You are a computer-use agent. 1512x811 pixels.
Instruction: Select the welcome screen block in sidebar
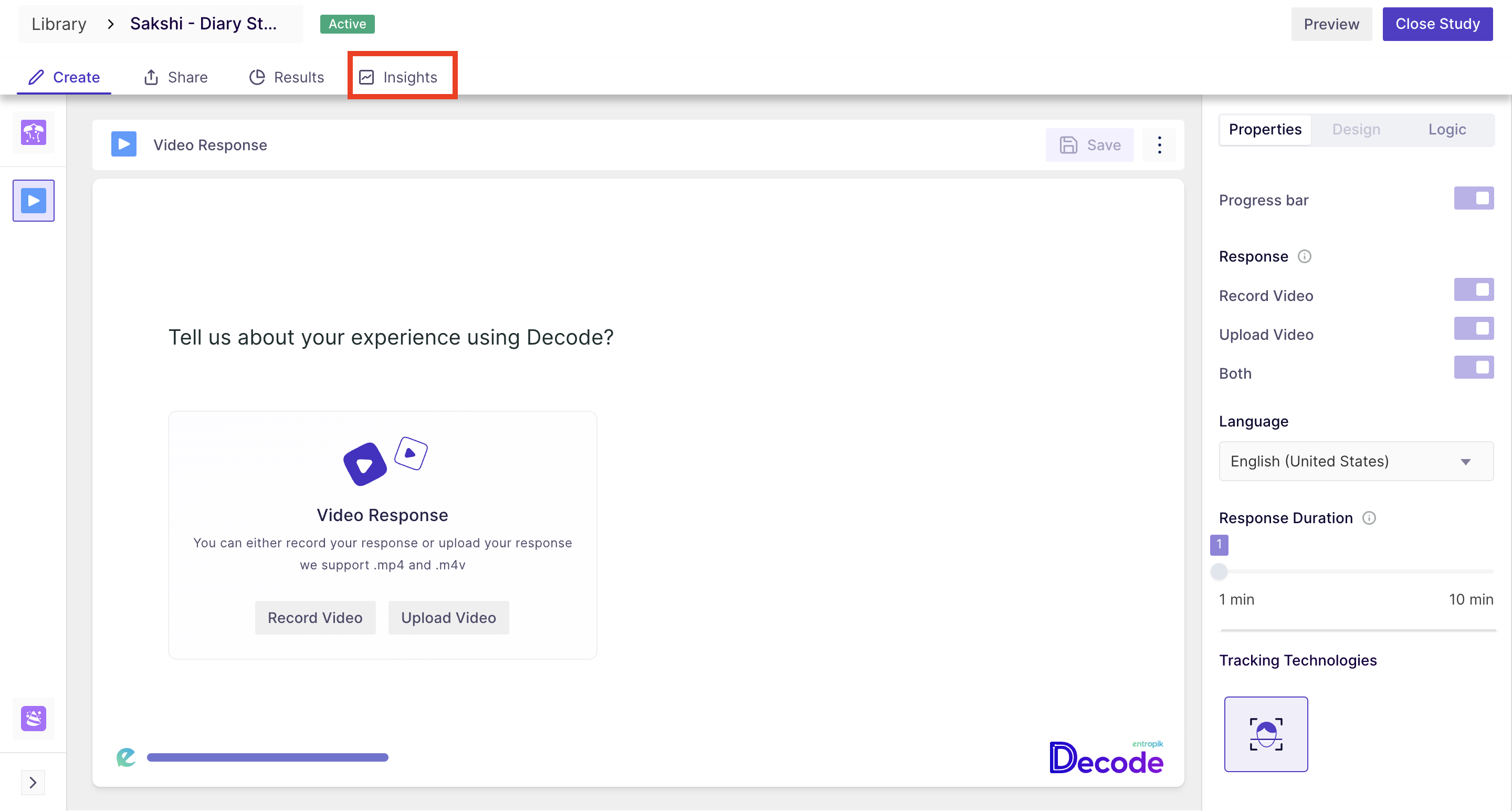point(34,133)
